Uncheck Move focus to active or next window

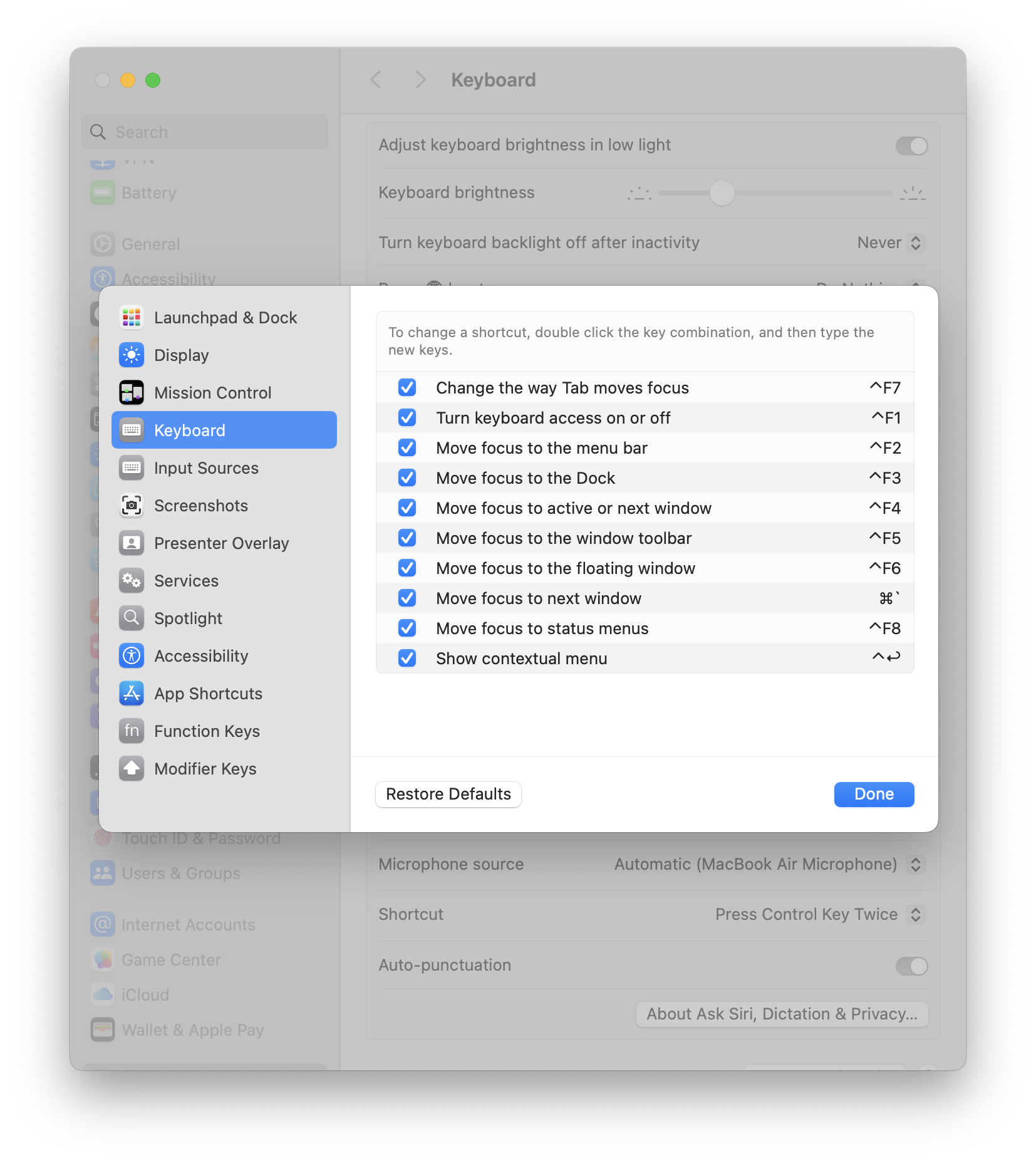coord(407,508)
